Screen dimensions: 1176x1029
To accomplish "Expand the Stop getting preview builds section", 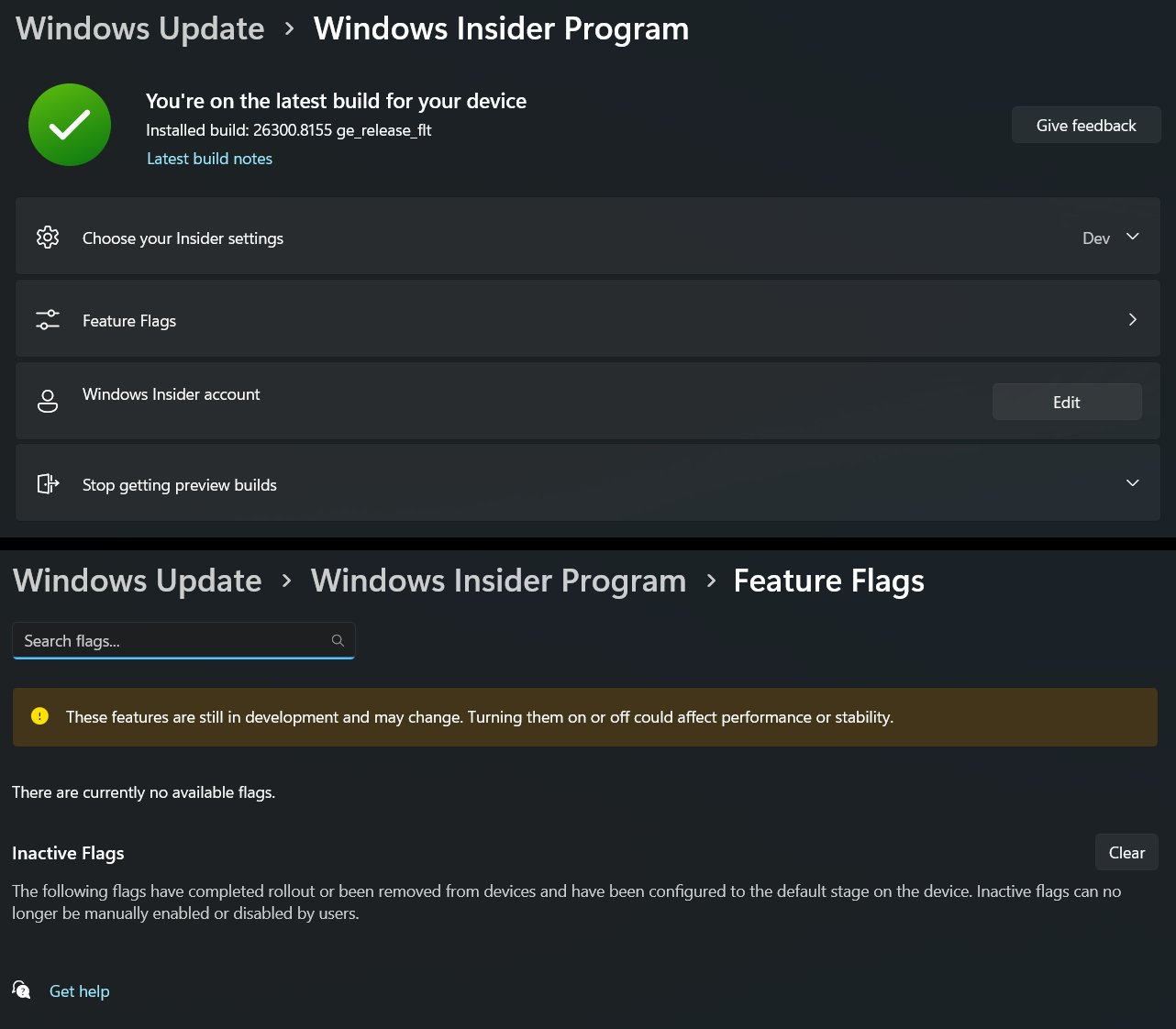I will pyautogui.click(x=1133, y=483).
